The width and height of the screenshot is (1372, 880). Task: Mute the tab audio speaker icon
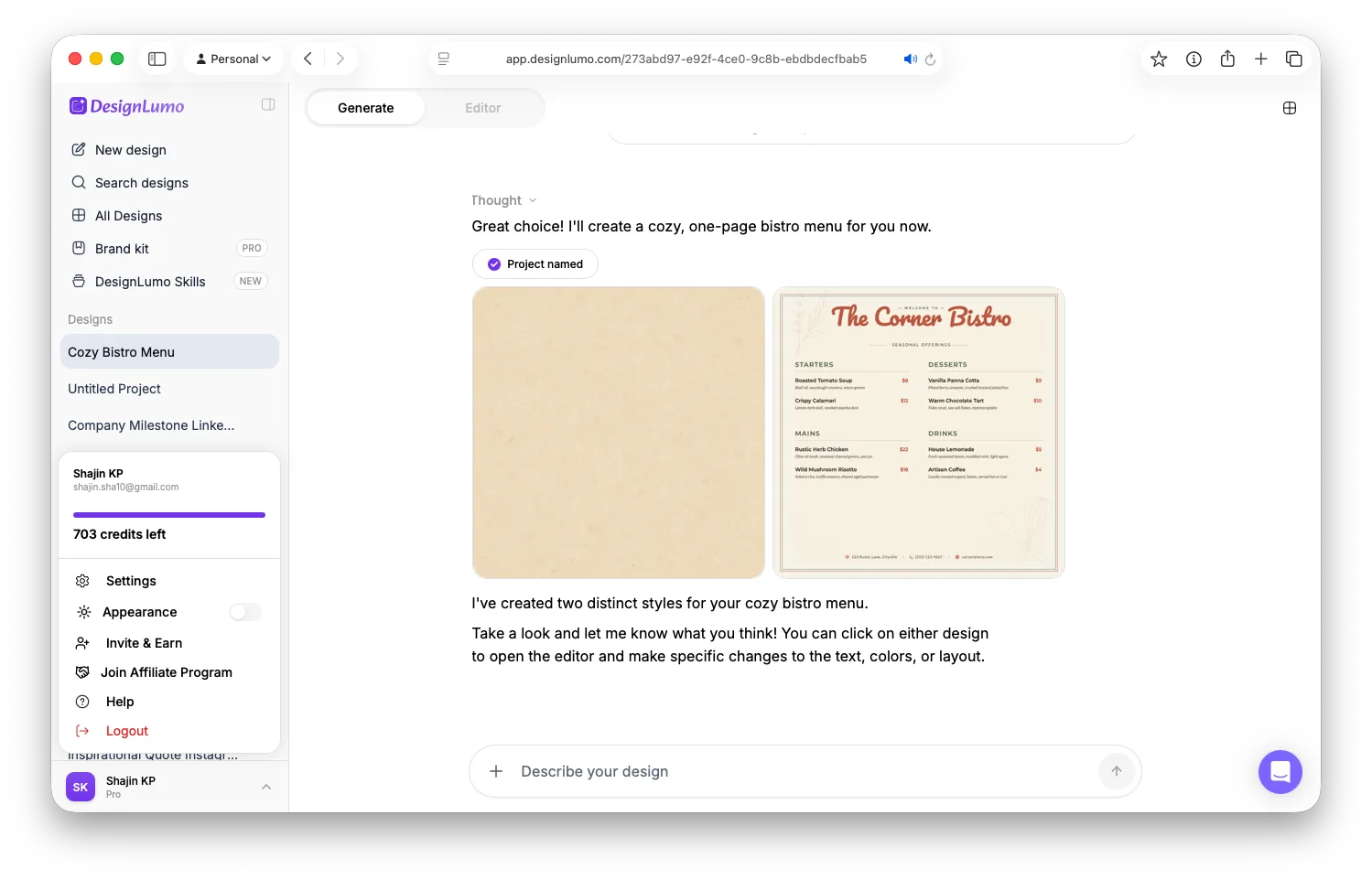pyautogui.click(x=910, y=59)
